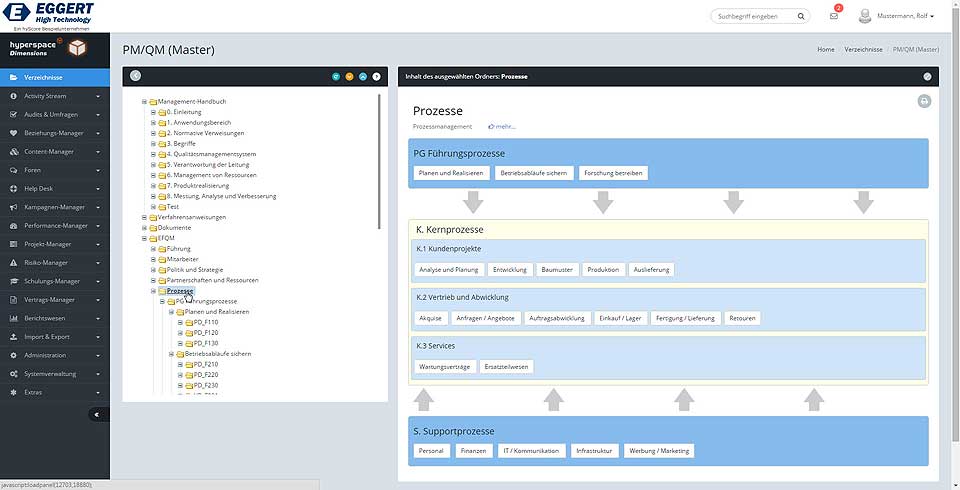Expand the Verfahrensanweisungen tree folder

(x=145, y=217)
